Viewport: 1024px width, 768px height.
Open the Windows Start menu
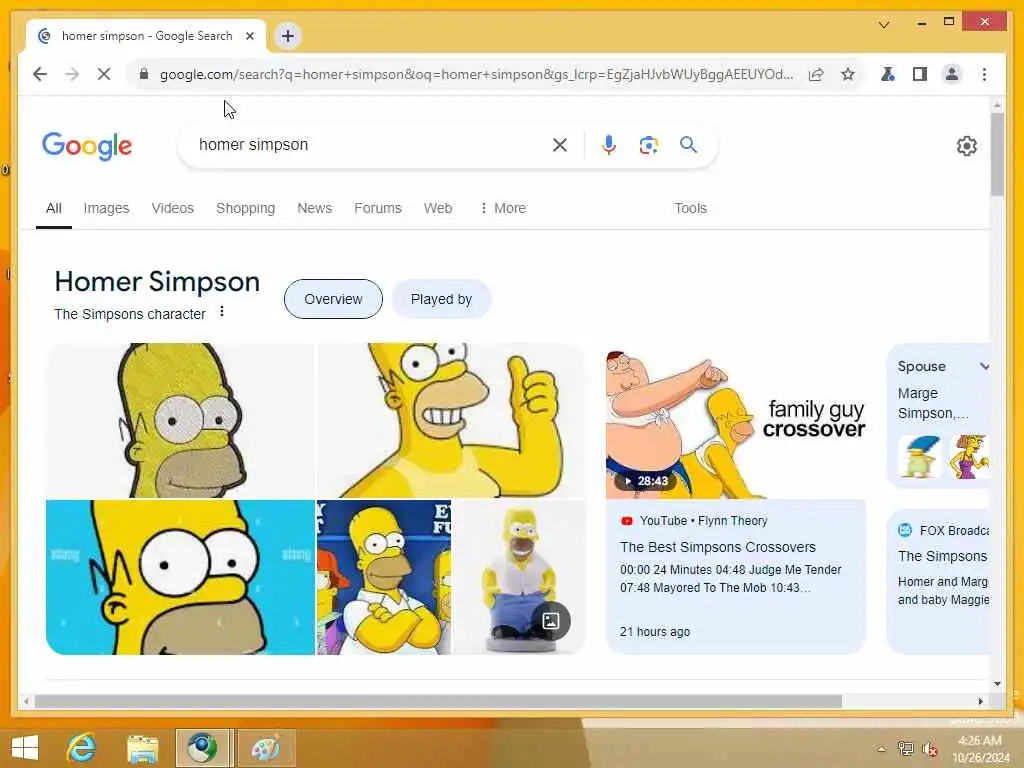coord(25,748)
